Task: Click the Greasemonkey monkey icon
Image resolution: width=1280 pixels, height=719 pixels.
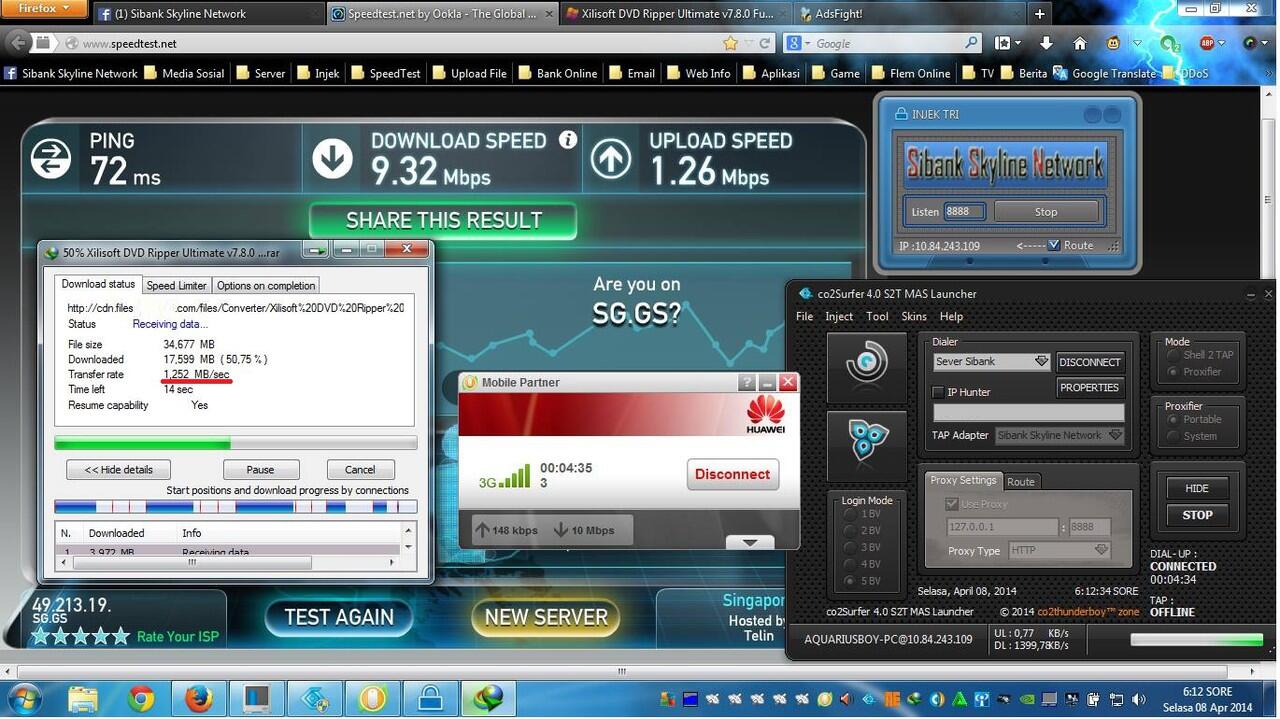Action: click(1114, 43)
